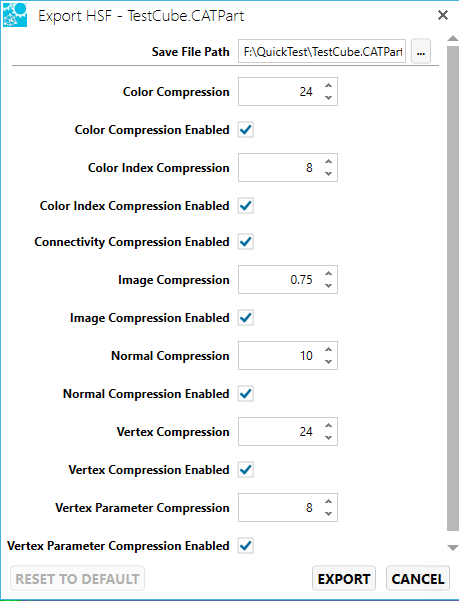Click the Save File Path text field
The image size is (459, 601).
pos(322,51)
